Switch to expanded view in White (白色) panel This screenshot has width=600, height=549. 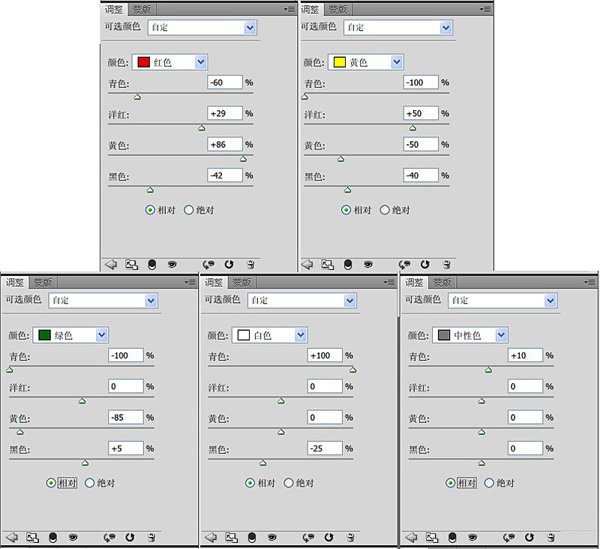(232, 538)
